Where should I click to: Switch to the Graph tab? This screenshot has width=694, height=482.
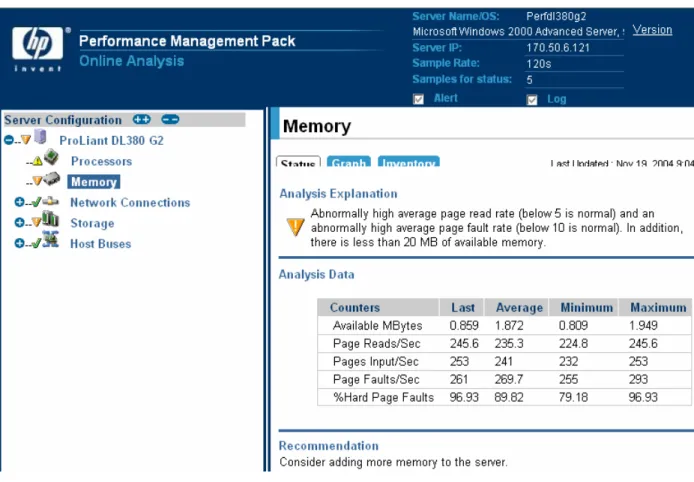pyautogui.click(x=349, y=162)
